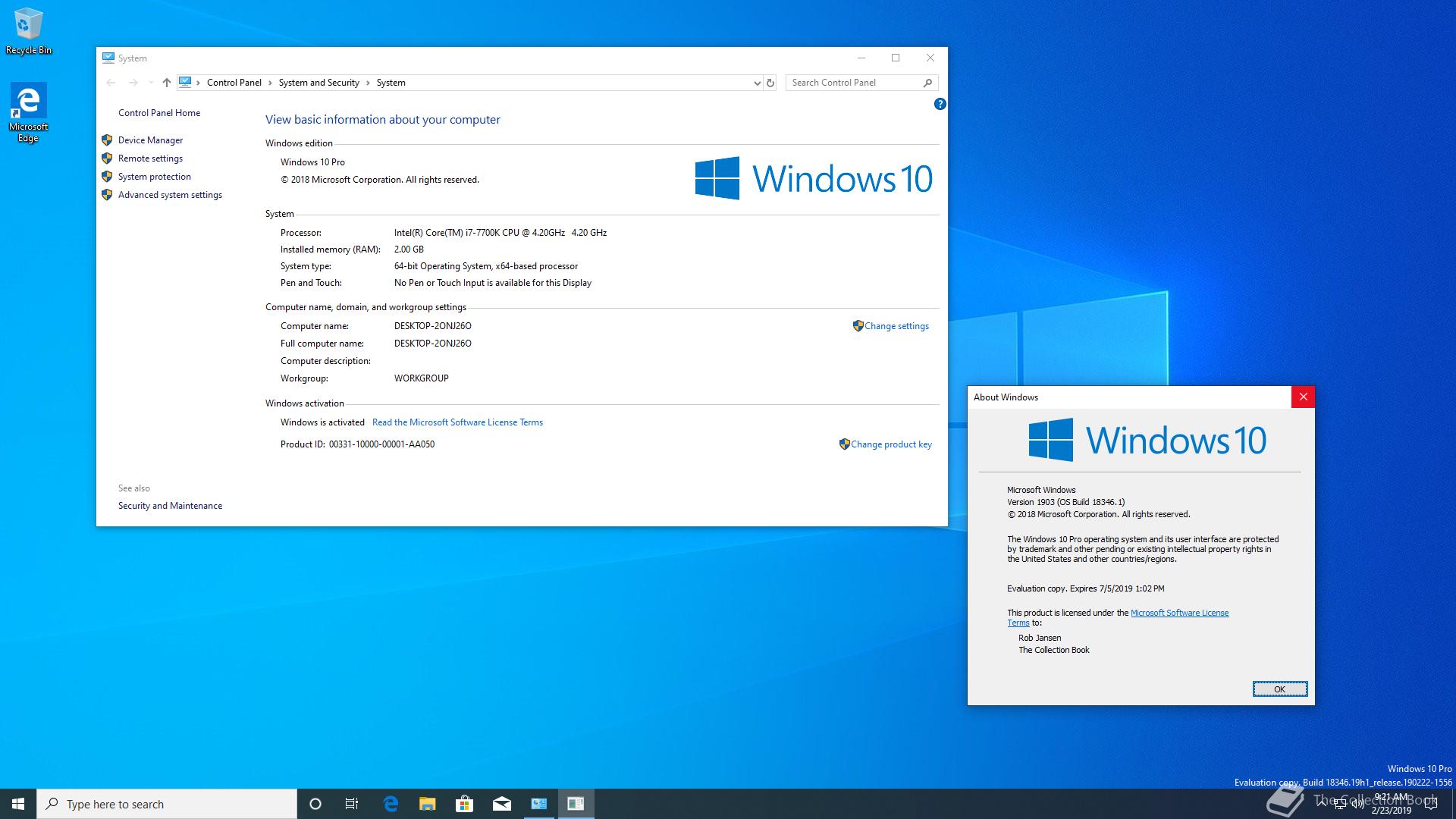Click the Product ID value text

tap(381, 444)
